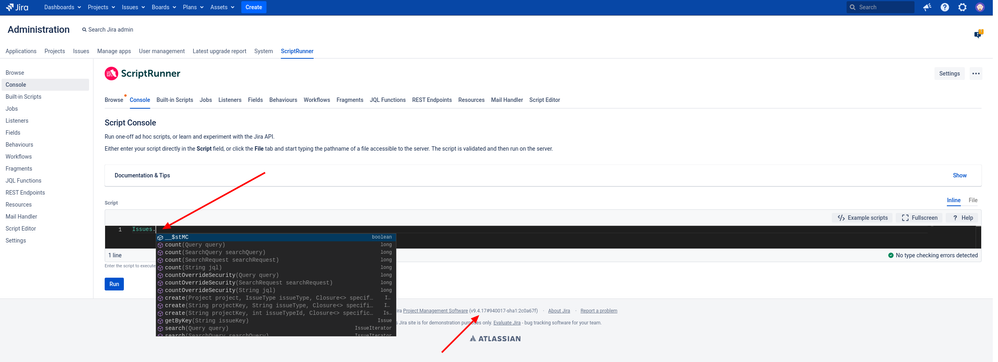Choose countOverrideSecurity(String jql) suggestion
998x362 pixels.
click(x=276, y=290)
